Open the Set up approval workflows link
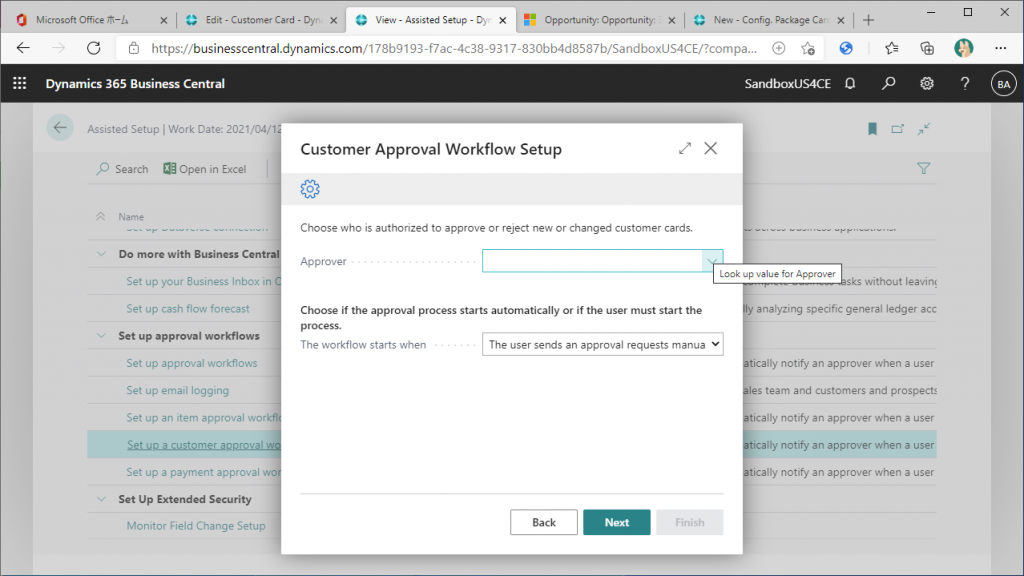 point(192,363)
